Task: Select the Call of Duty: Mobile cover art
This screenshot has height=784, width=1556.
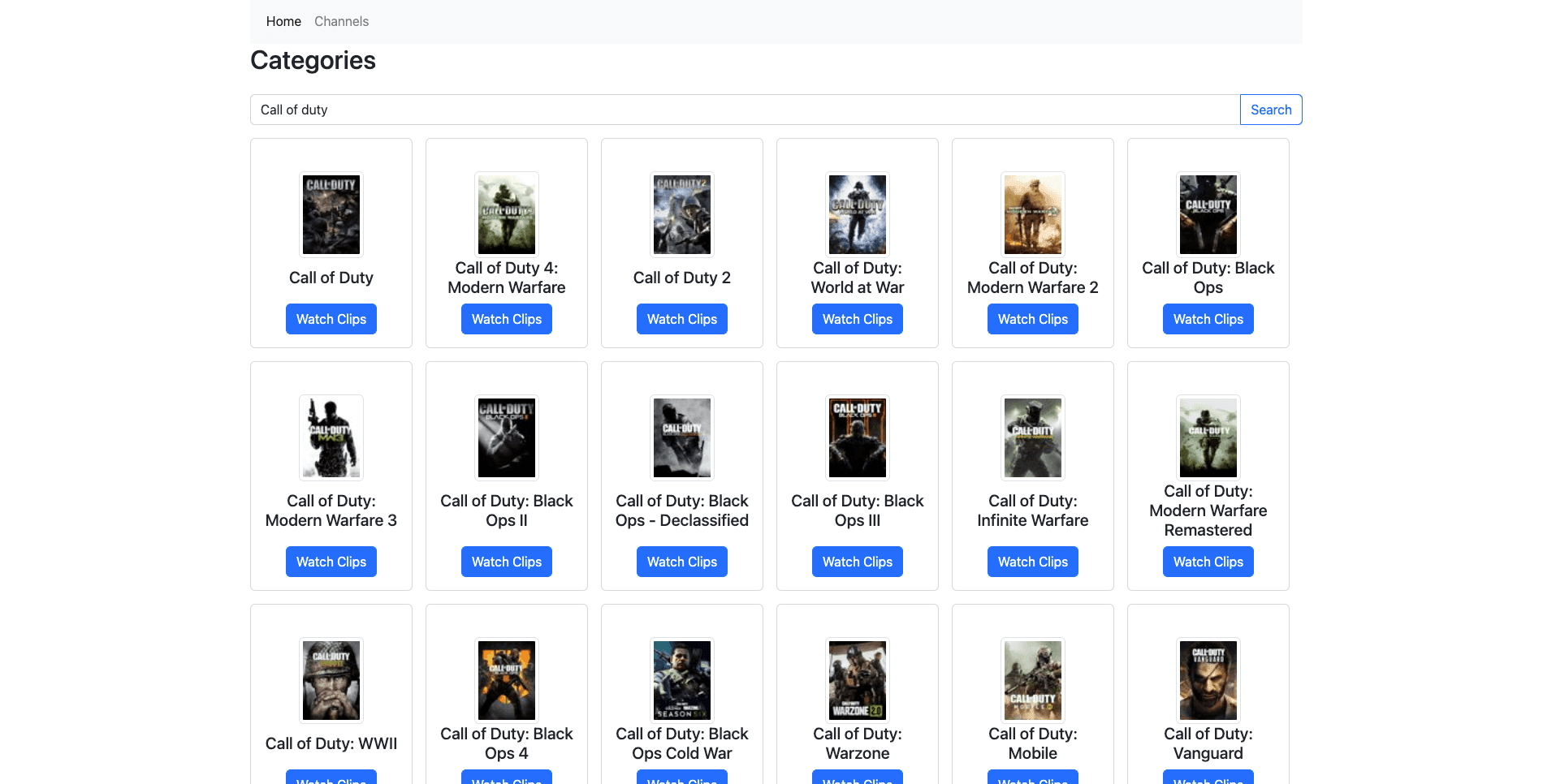Action: (1032, 680)
